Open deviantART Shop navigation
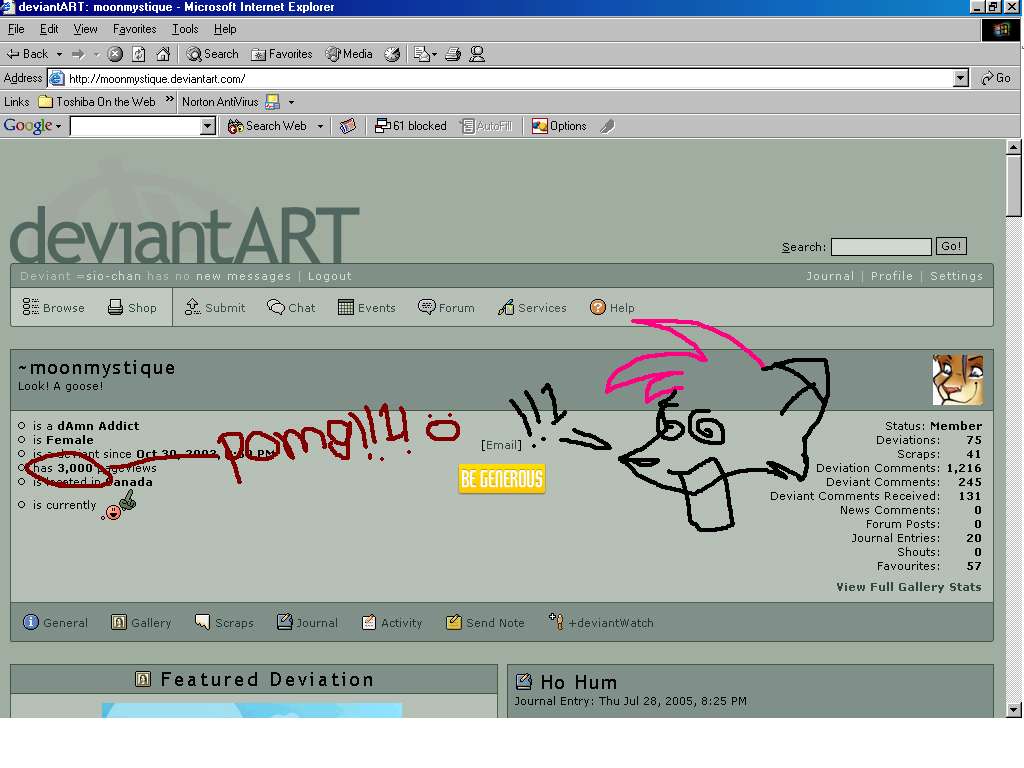1024x768 pixels. click(x=133, y=308)
